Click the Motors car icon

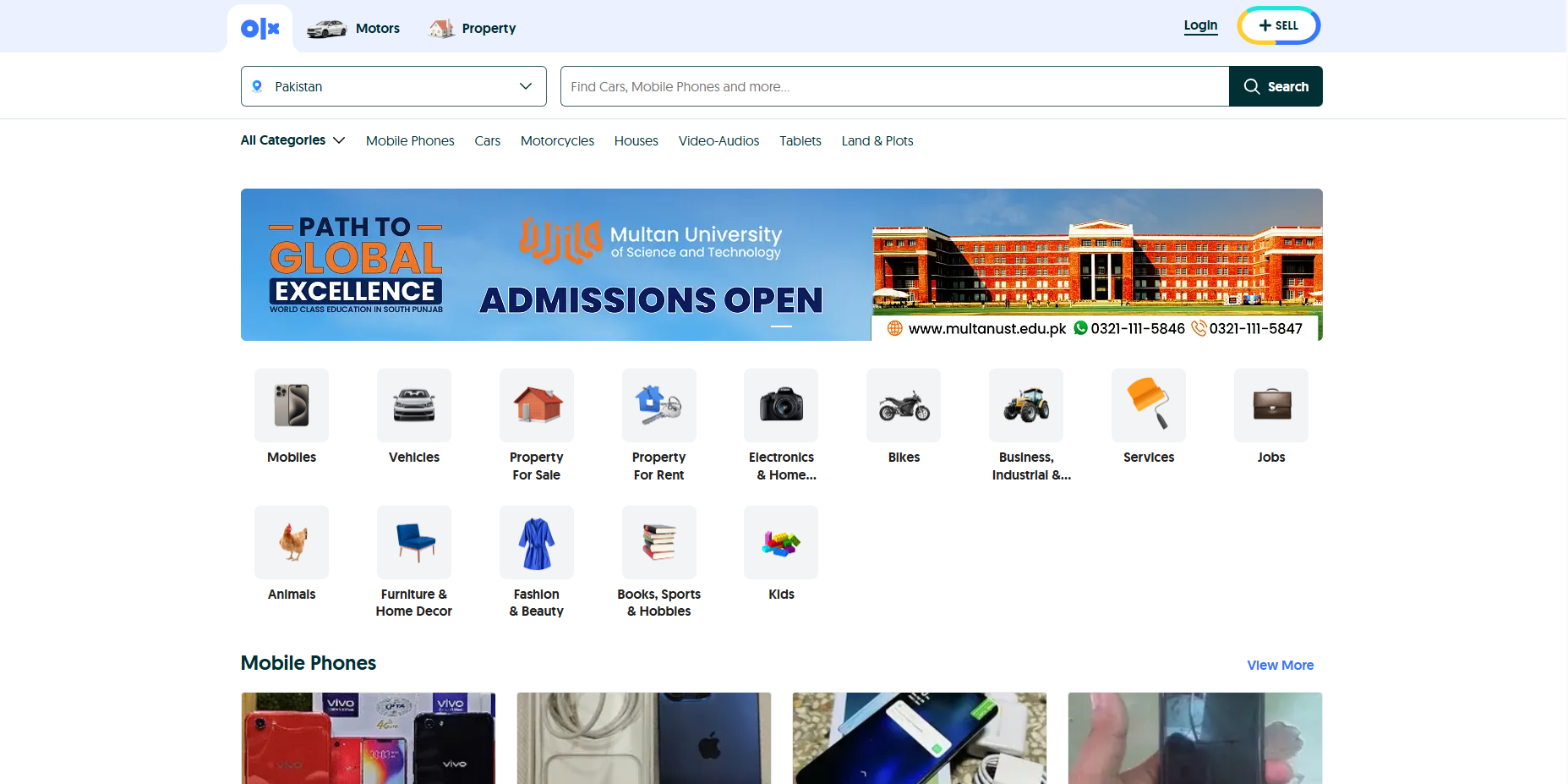click(327, 29)
